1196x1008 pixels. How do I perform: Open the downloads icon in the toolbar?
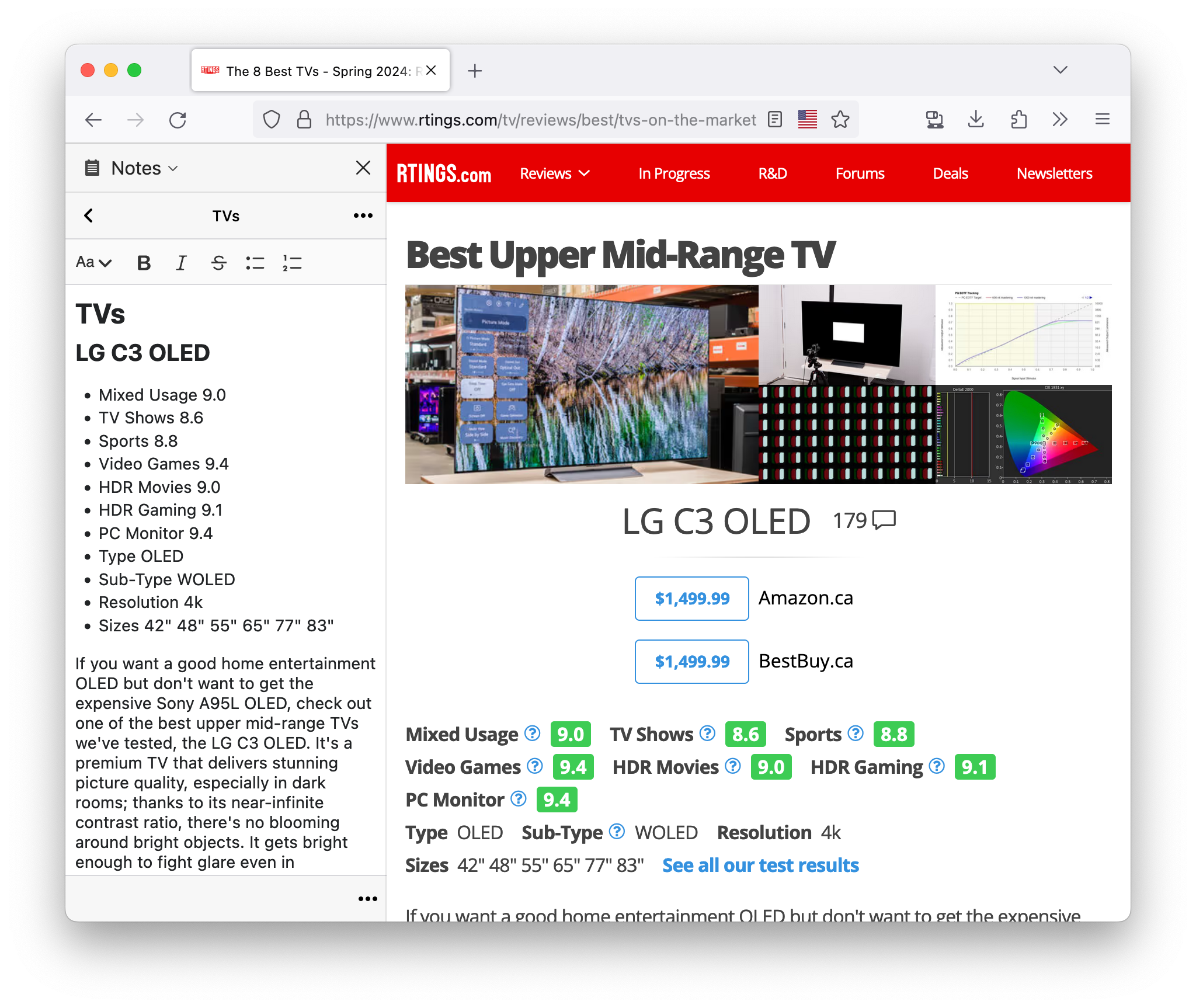(x=976, y=119)
